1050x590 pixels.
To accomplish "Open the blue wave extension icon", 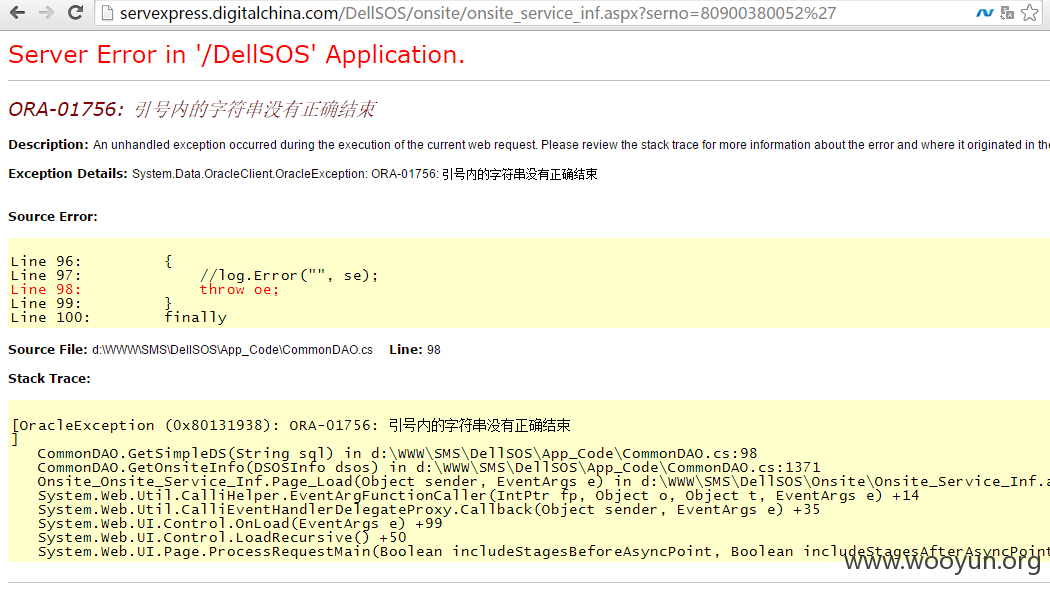I will 984,13.
